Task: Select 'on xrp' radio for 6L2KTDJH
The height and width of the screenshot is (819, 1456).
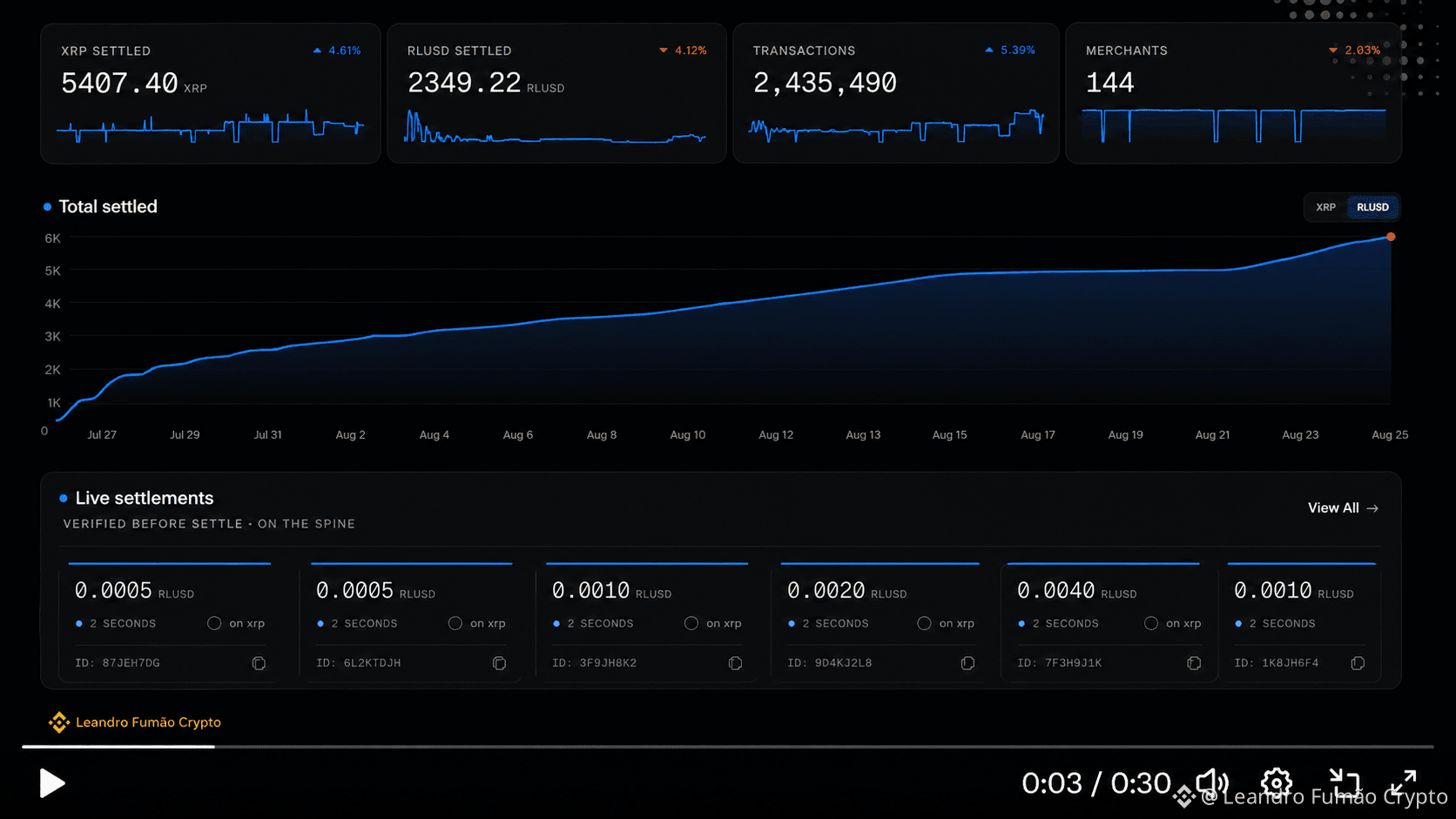Action: pos(455,623)
